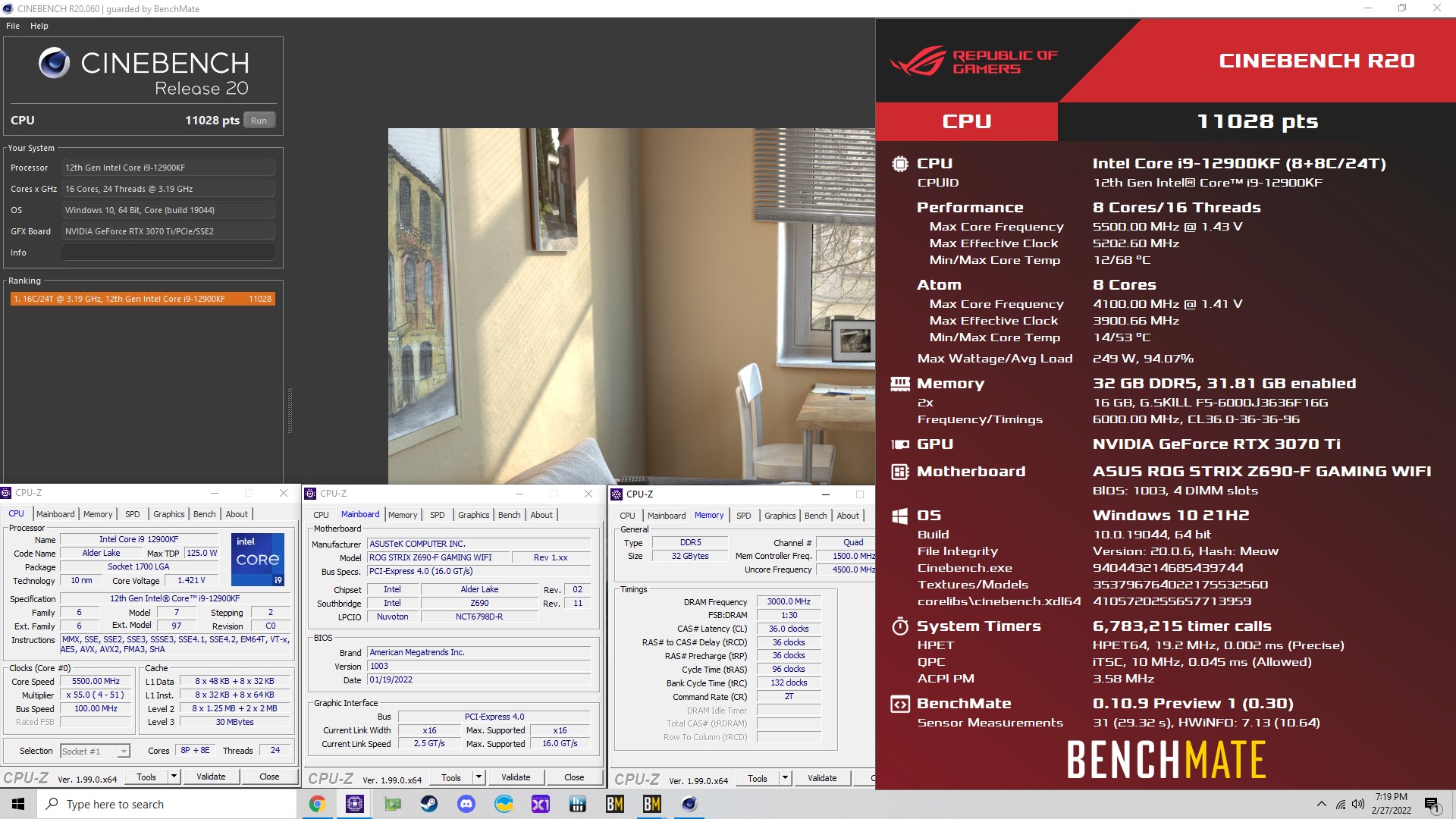Expand Tools arrow in Memory CPU-Z window
Image resolution: width=1456 pixels, height=819 pixels.
point(785,778)
